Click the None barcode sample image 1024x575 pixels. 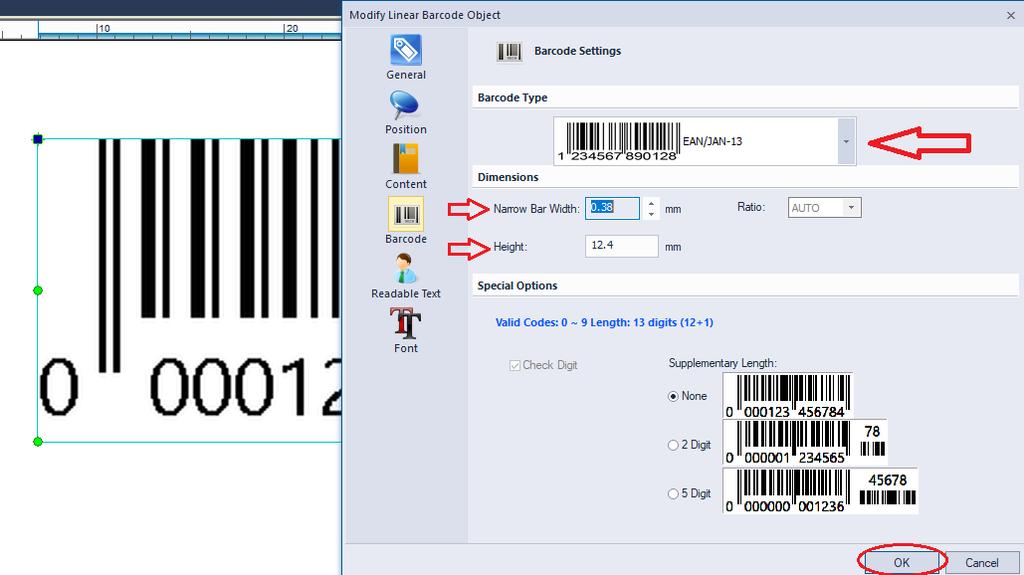(x=788, y=396)
